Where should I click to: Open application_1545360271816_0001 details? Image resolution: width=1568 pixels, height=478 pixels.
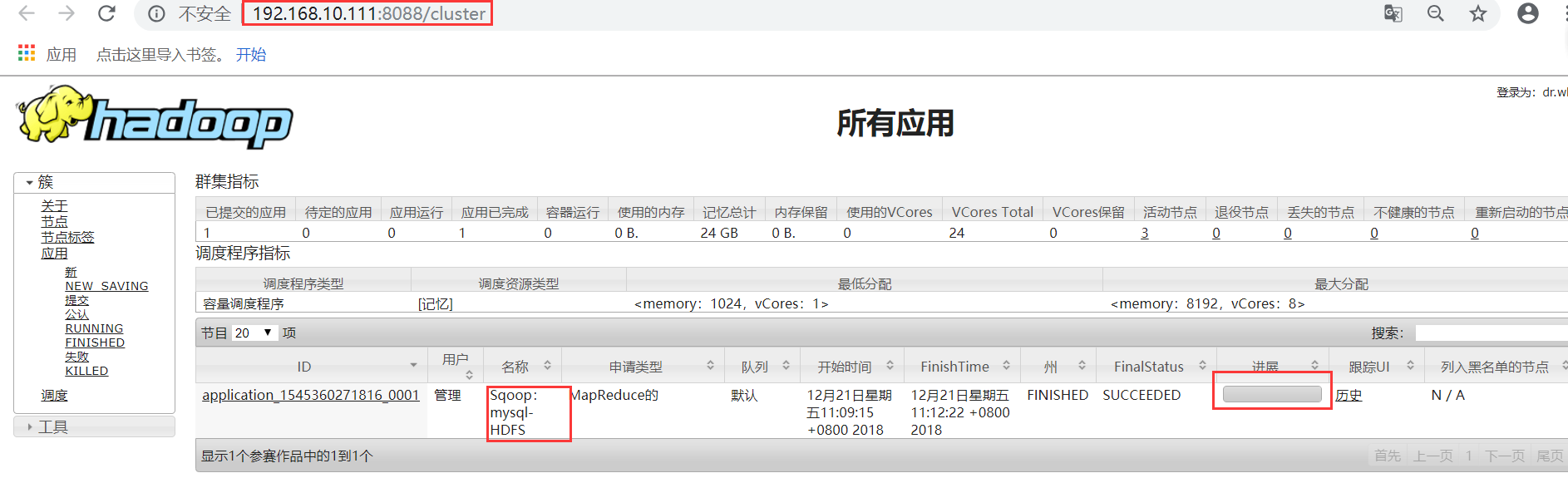click(311, 395)
